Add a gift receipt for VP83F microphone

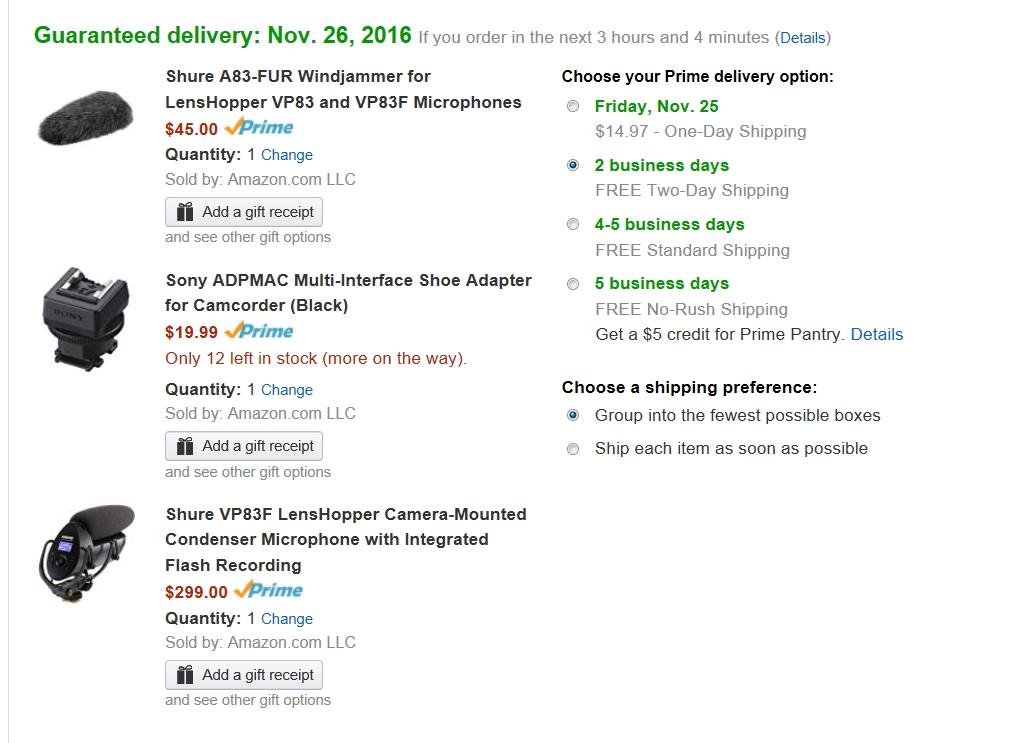pos(244,675)
